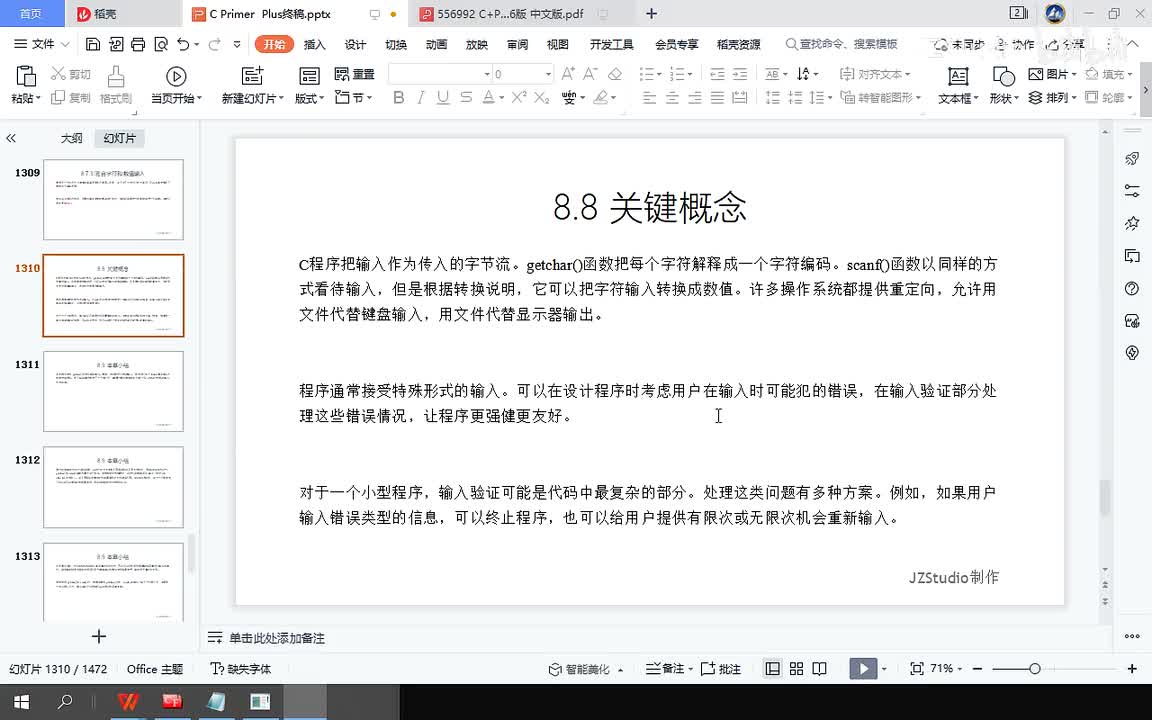The width and height of the screenshot is (1152, 720).
Task: Switch to Reading view icon
Action: point(819,669)
